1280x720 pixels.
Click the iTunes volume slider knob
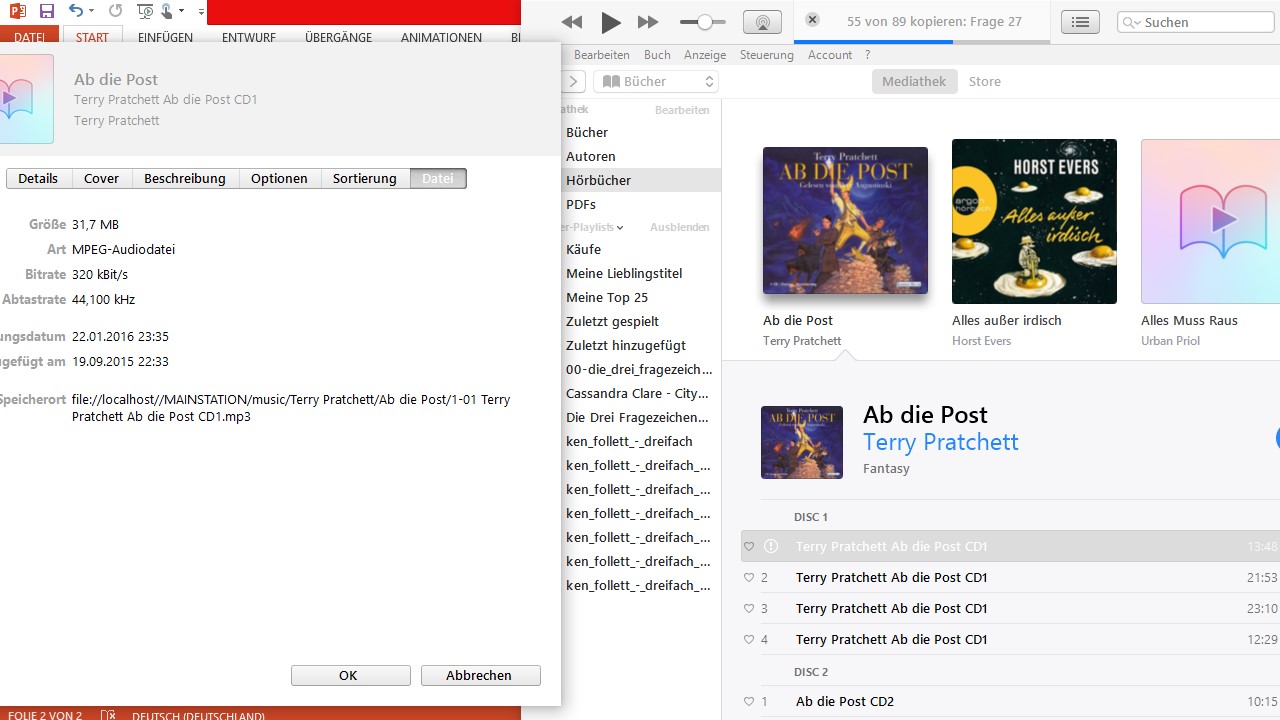pos(706,21)
